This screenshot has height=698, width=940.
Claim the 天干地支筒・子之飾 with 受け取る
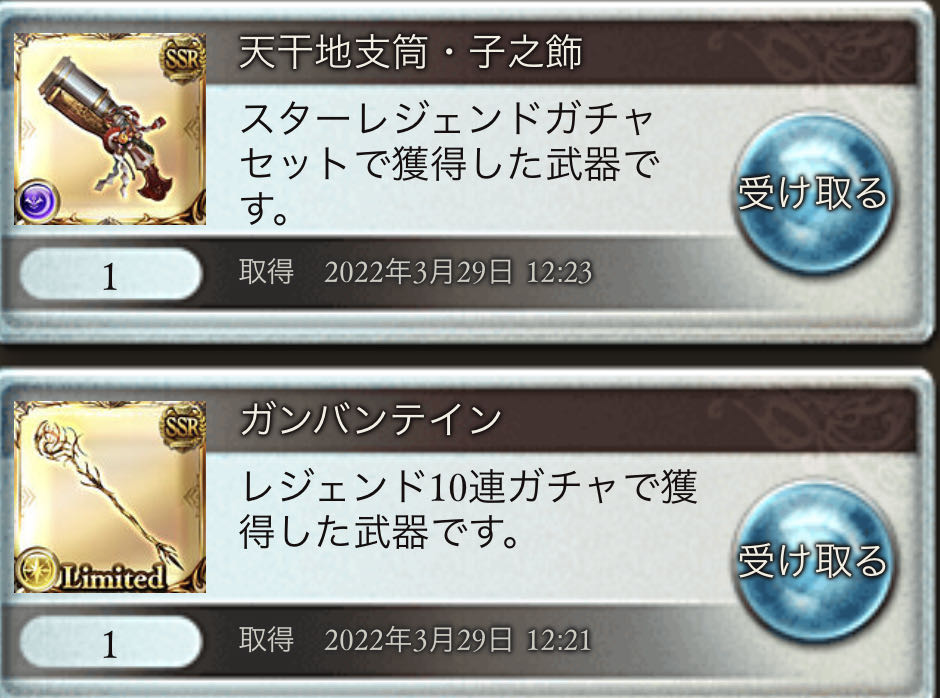click(813, 193)
